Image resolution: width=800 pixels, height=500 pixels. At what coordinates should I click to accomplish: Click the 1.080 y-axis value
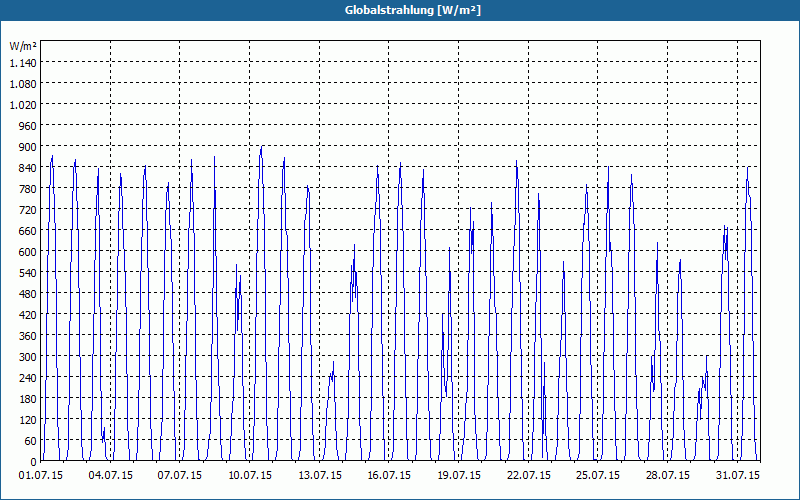[x=23, y=84]
